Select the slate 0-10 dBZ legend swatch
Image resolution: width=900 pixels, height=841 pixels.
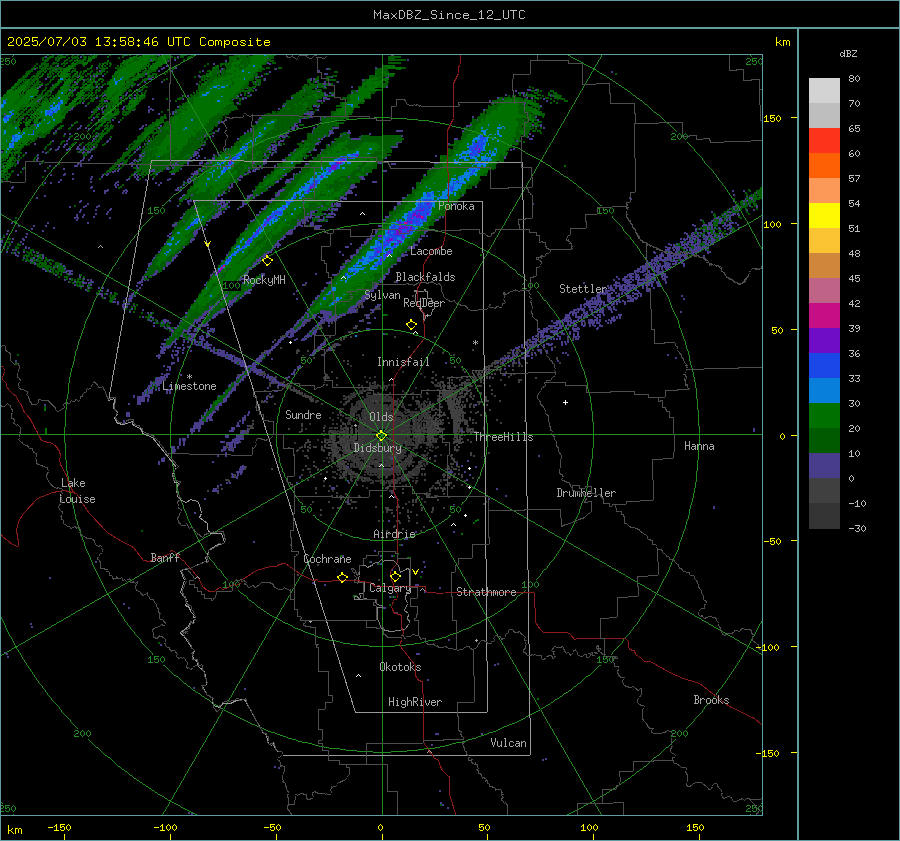point(824,466)
